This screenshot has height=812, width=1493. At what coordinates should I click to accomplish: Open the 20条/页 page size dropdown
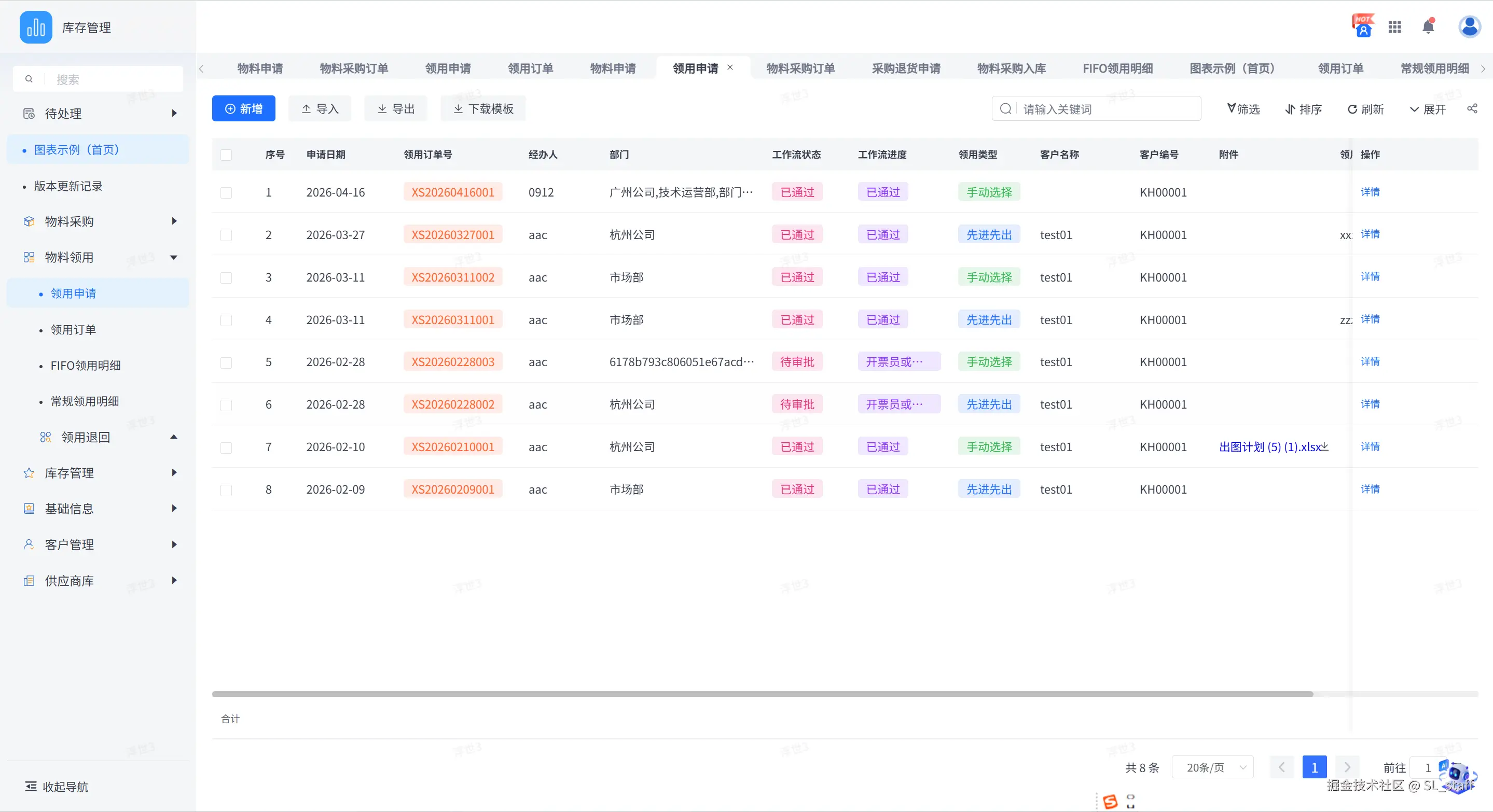click(x=1212, y=767)
